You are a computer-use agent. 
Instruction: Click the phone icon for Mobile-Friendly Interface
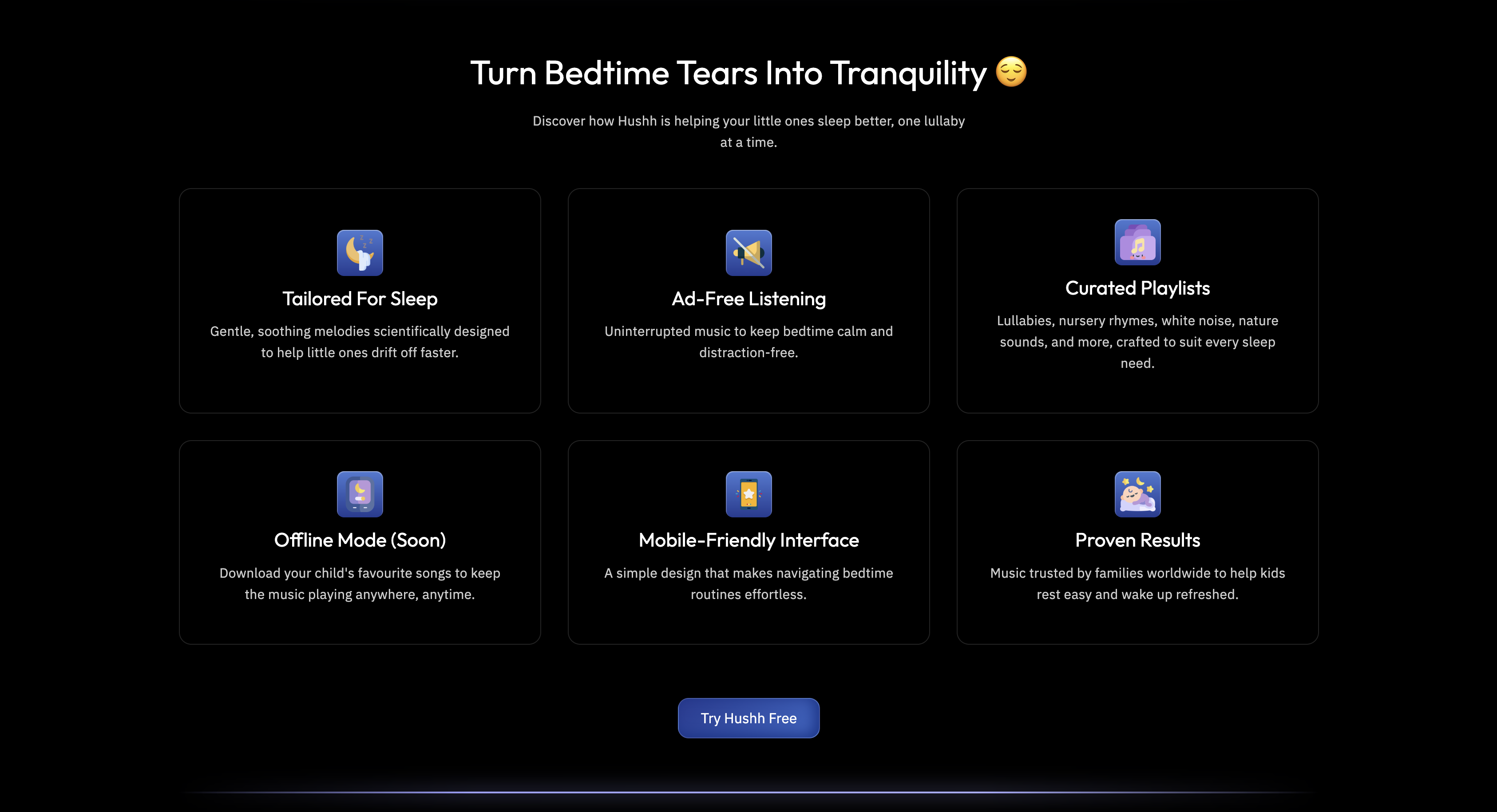tap(748, 494)
